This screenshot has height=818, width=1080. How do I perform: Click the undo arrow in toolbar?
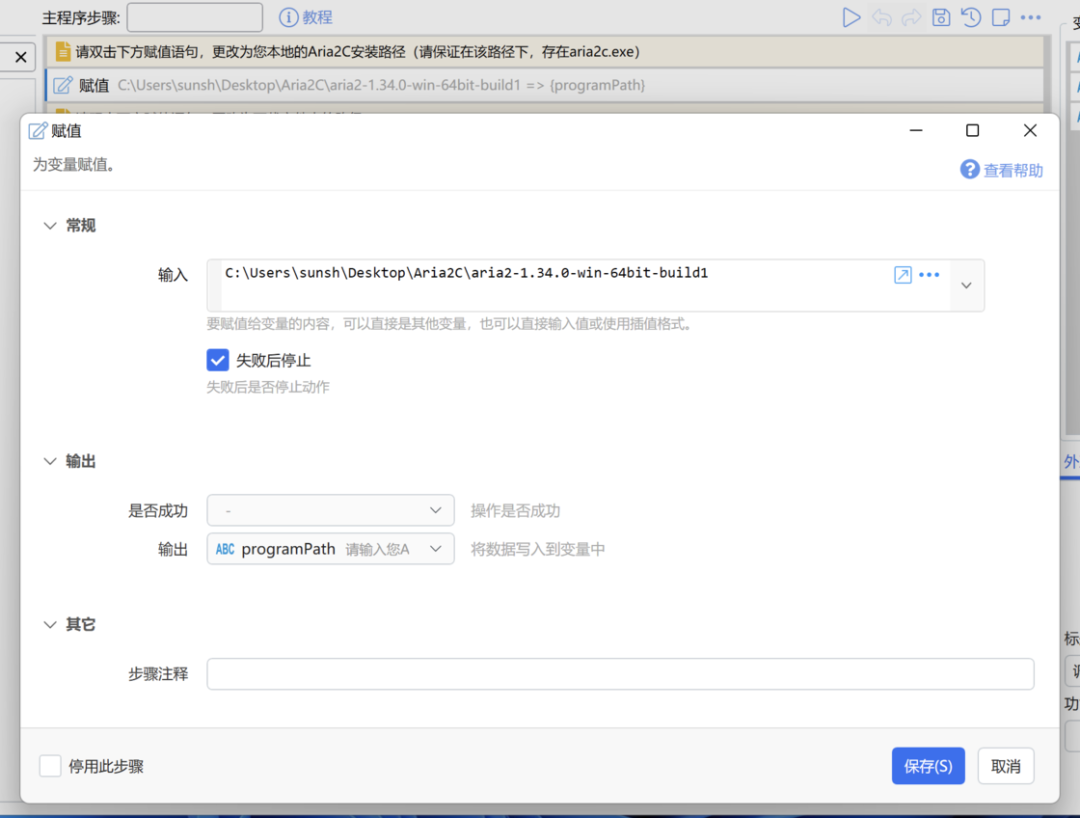(882, 17)
